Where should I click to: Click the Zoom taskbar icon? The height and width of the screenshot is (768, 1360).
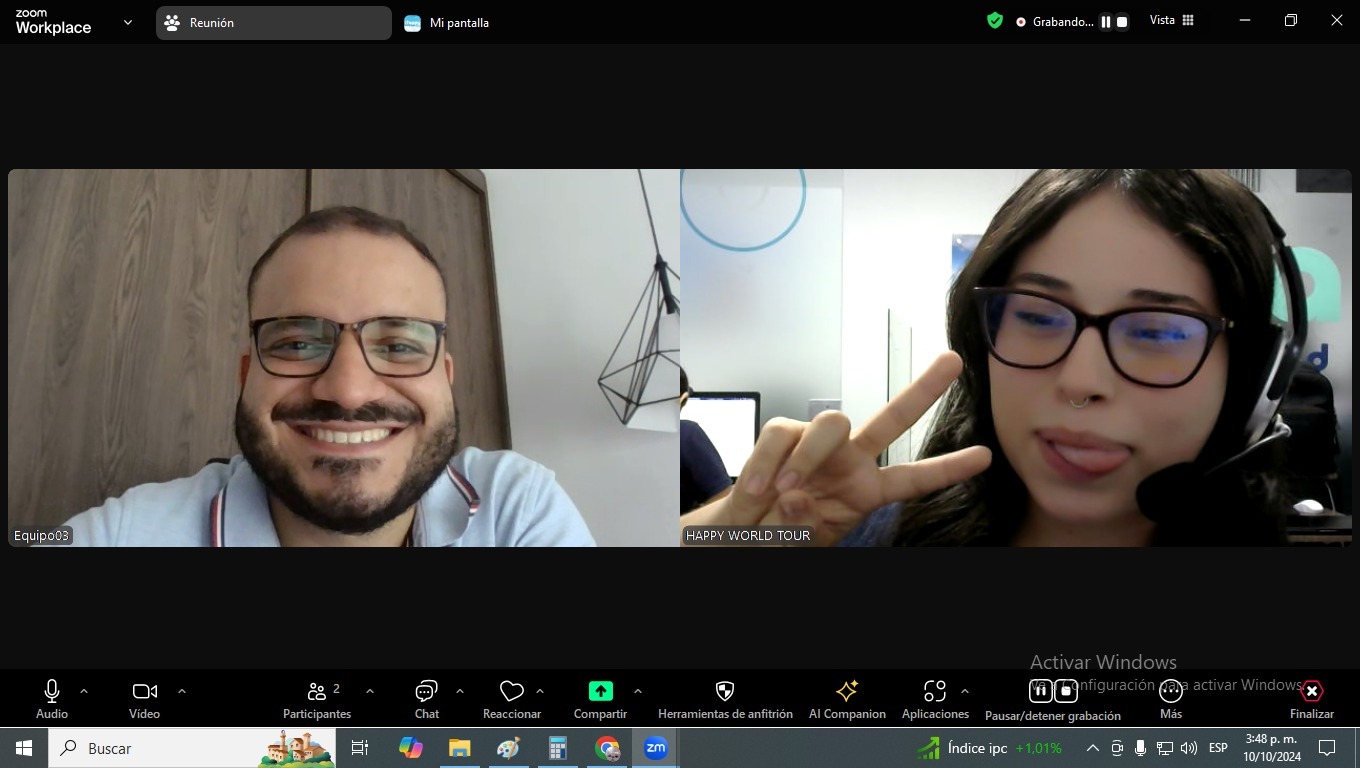point(656,748)
